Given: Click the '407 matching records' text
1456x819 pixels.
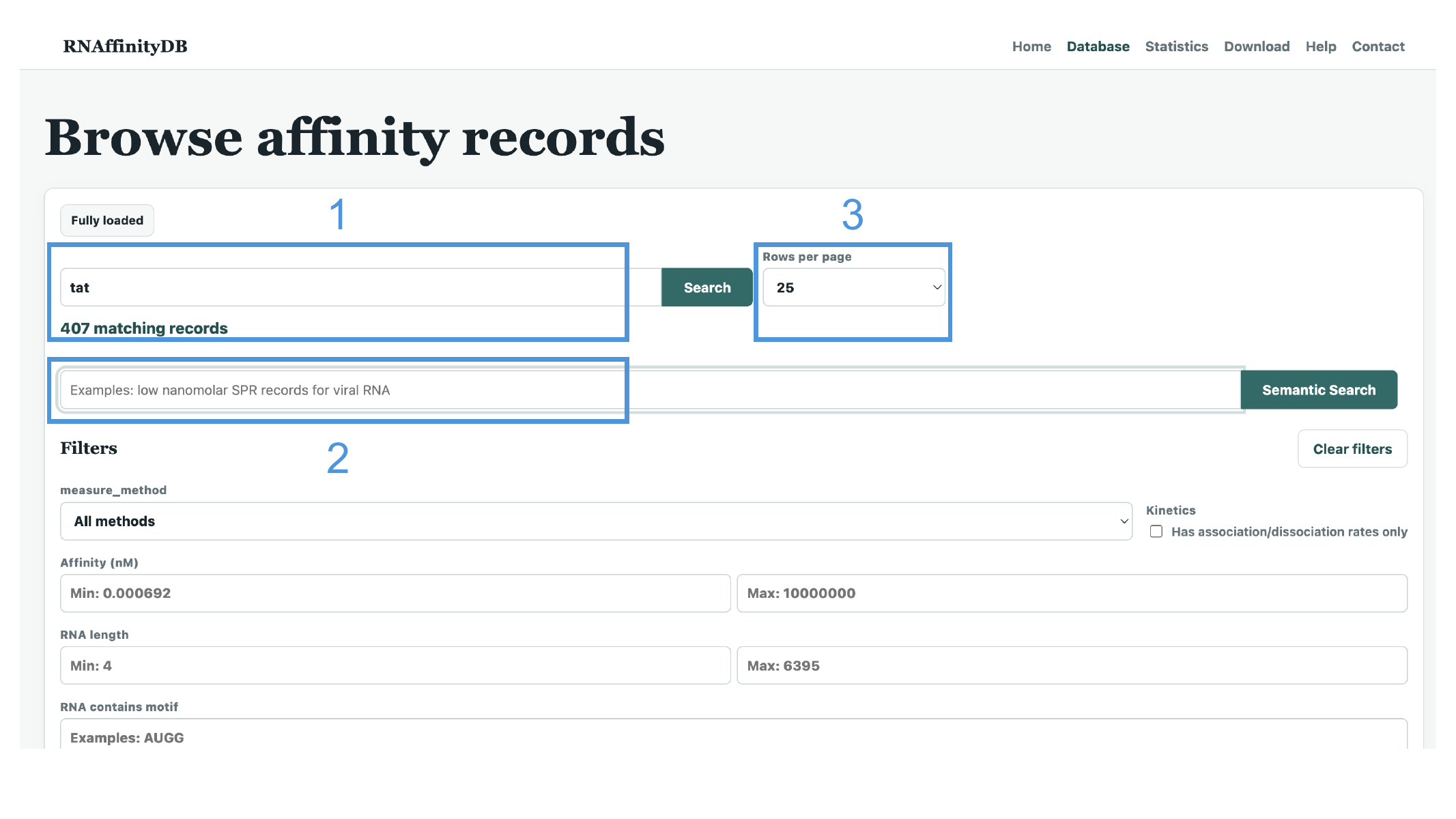Looking at the screenshot, I should pyautogui.click(x=144, y=328).
